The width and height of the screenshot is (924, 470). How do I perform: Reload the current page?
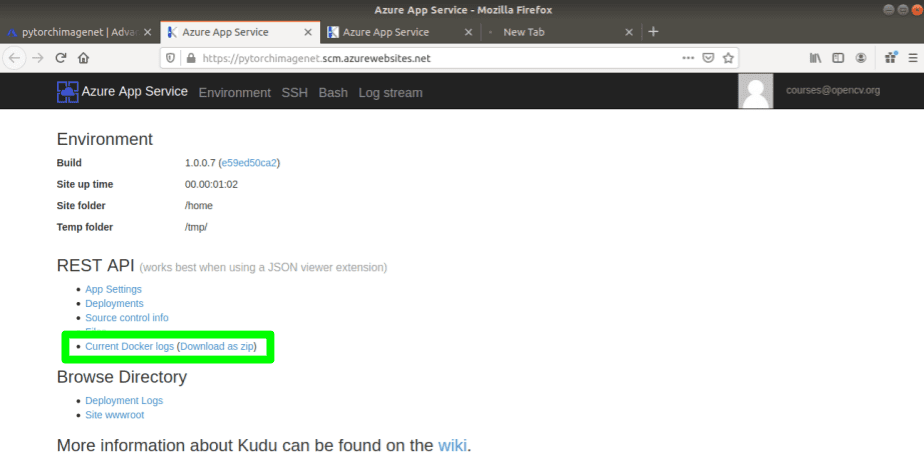[60, 58]
